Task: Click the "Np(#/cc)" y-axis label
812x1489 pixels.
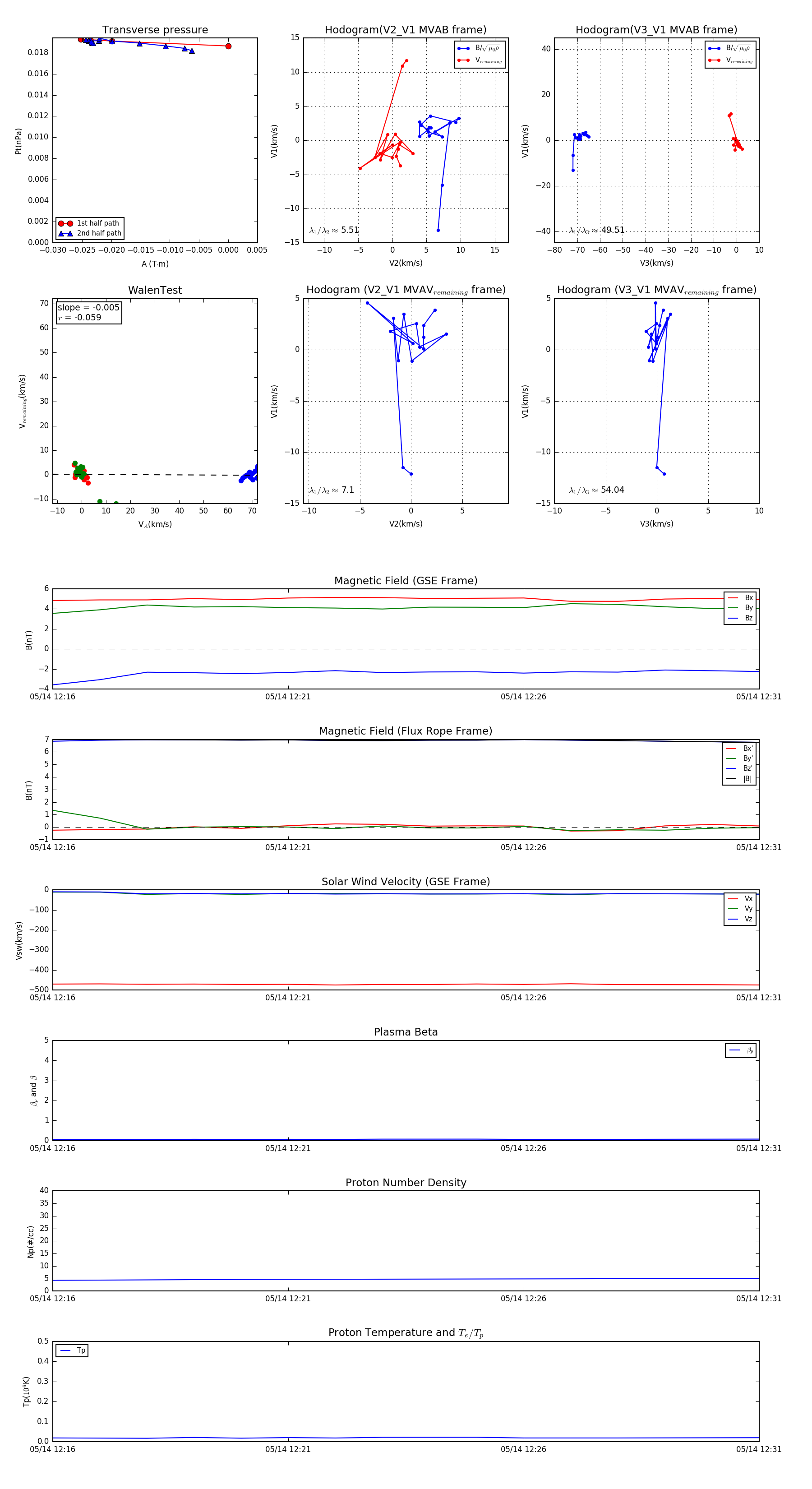Action: [31, 1242]
